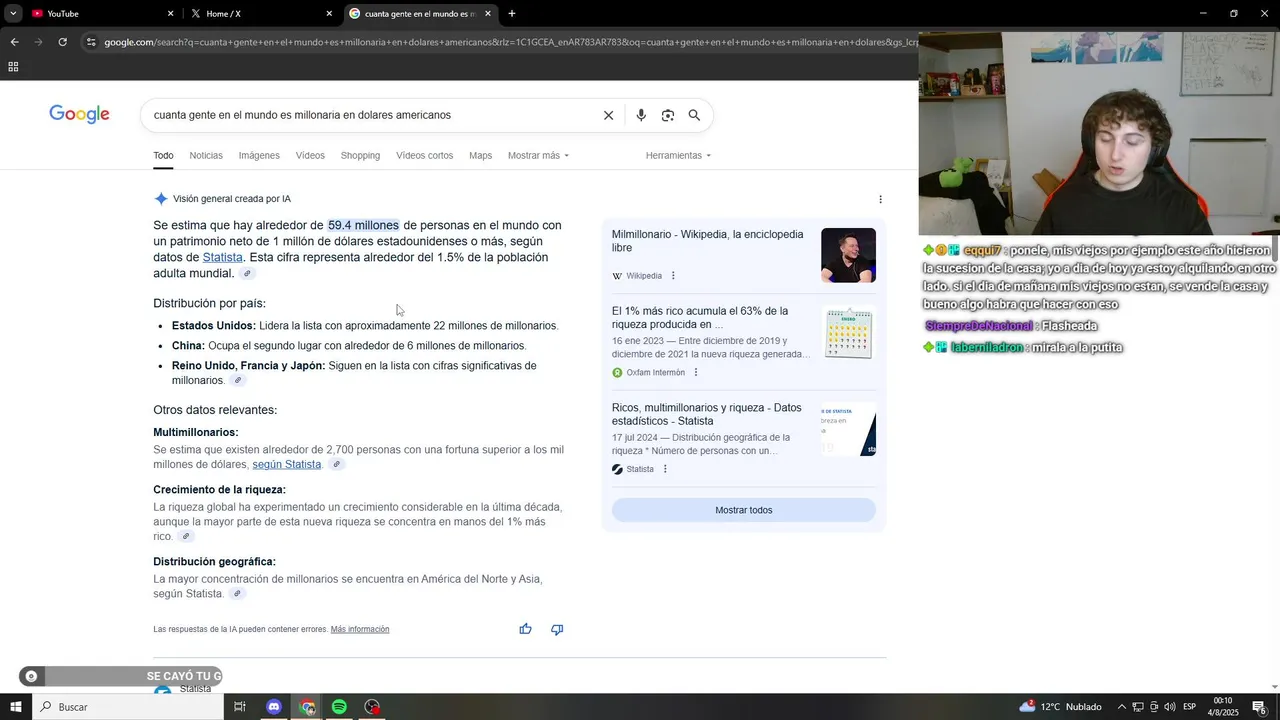Click Wikipedia result thumbnail image
This screenshot has width=1280, height=720.
coord(848,255)
